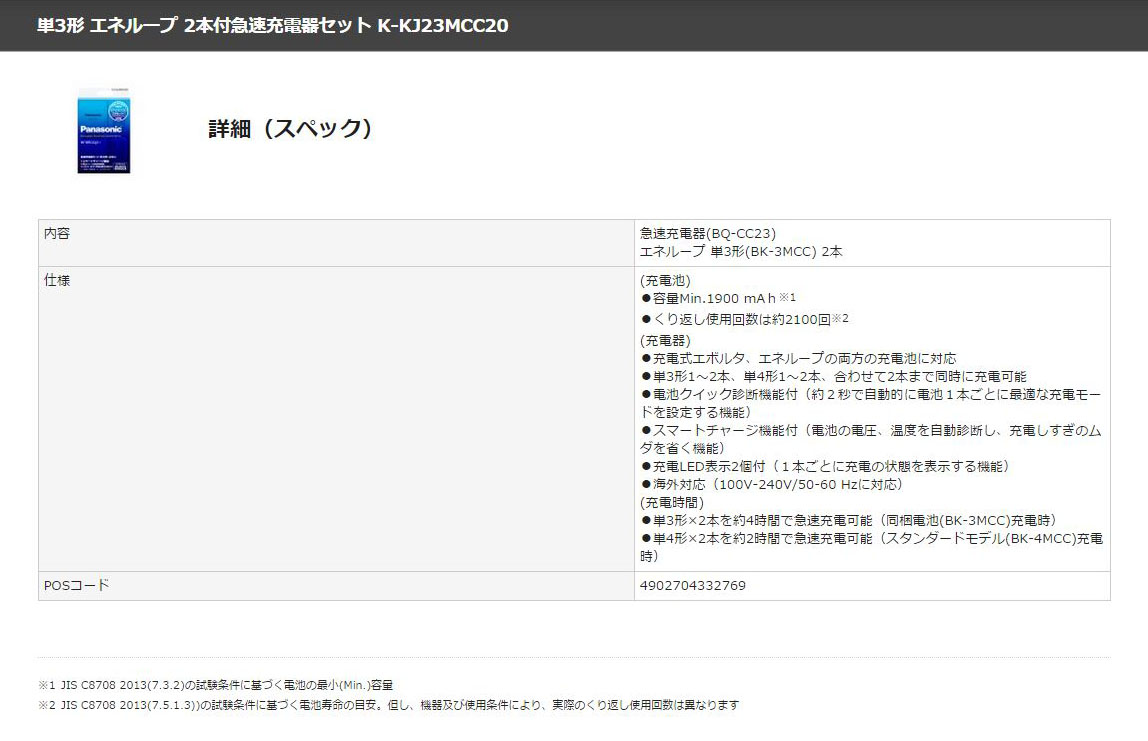Viewport: 1148px width, 741px height.
Task: Select the POSコード row label
Action: point(77,586)
